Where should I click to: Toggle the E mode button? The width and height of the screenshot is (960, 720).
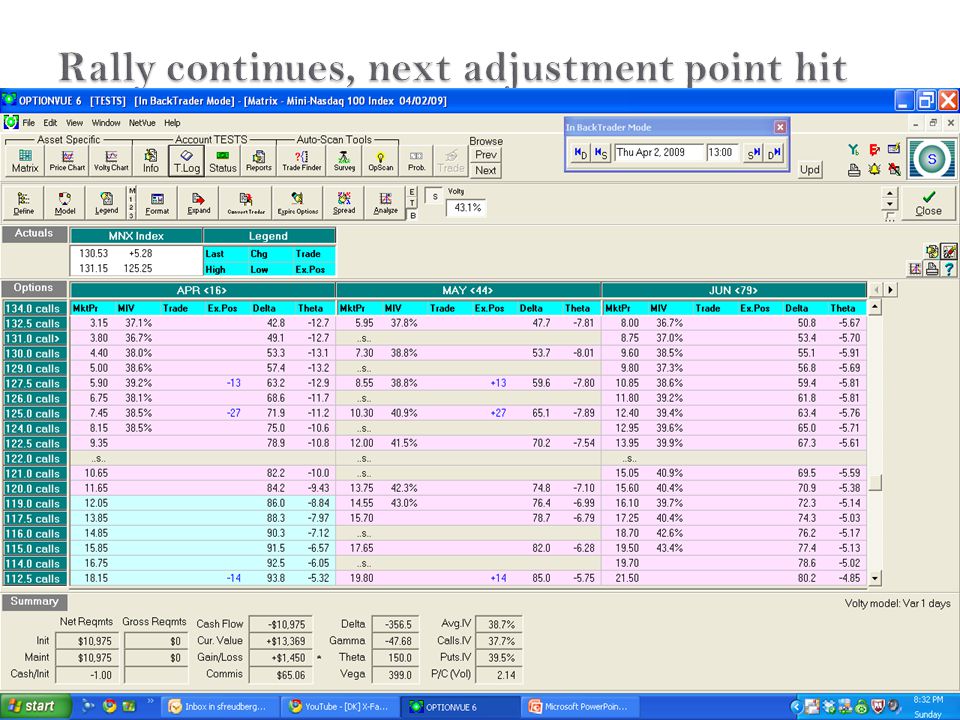tap(412, 192)
